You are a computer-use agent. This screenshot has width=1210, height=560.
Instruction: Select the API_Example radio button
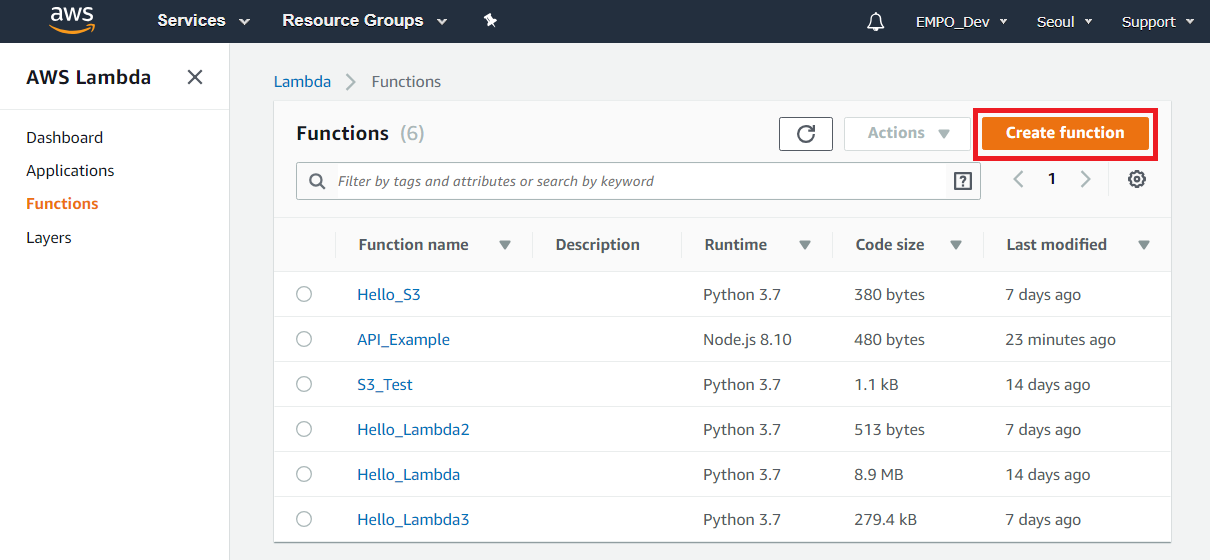tap(304, 339)
